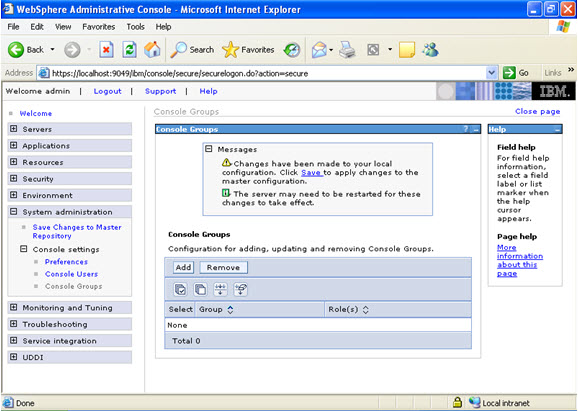The width and height of the screenshot is (578, 411).
Task: Expand the UDDI navigation section
Action: (14, 357)
